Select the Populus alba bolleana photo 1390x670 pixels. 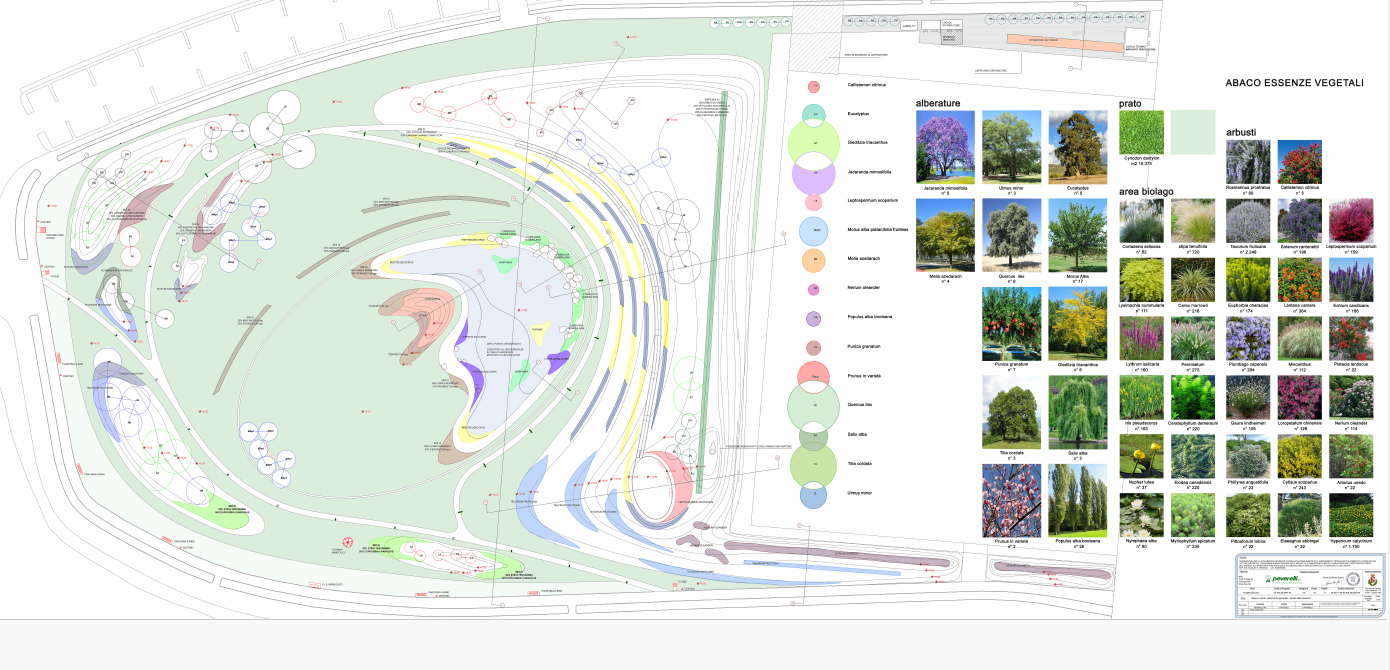click(x=1077, y=500)
